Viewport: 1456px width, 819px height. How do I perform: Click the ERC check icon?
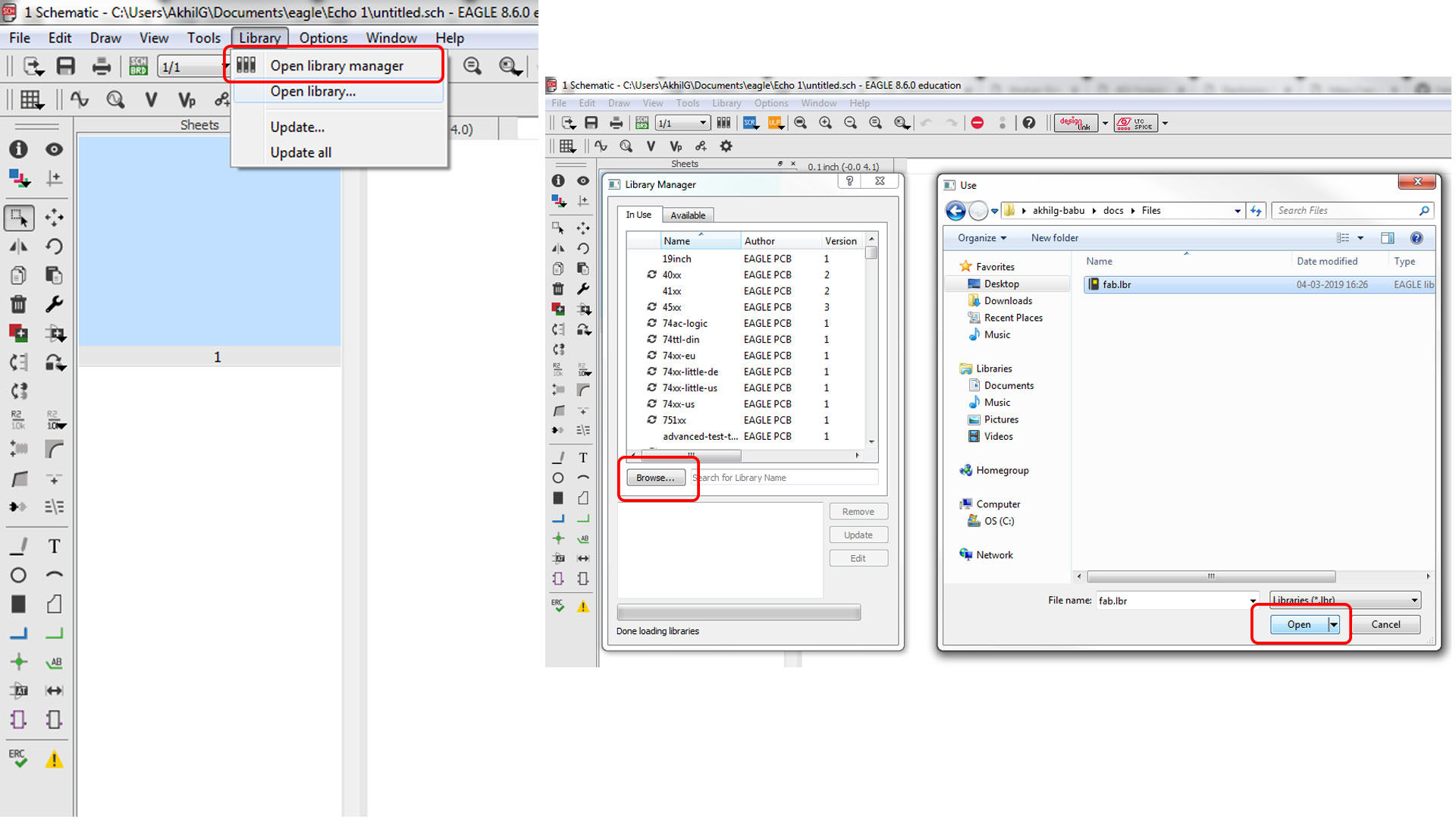17,758
